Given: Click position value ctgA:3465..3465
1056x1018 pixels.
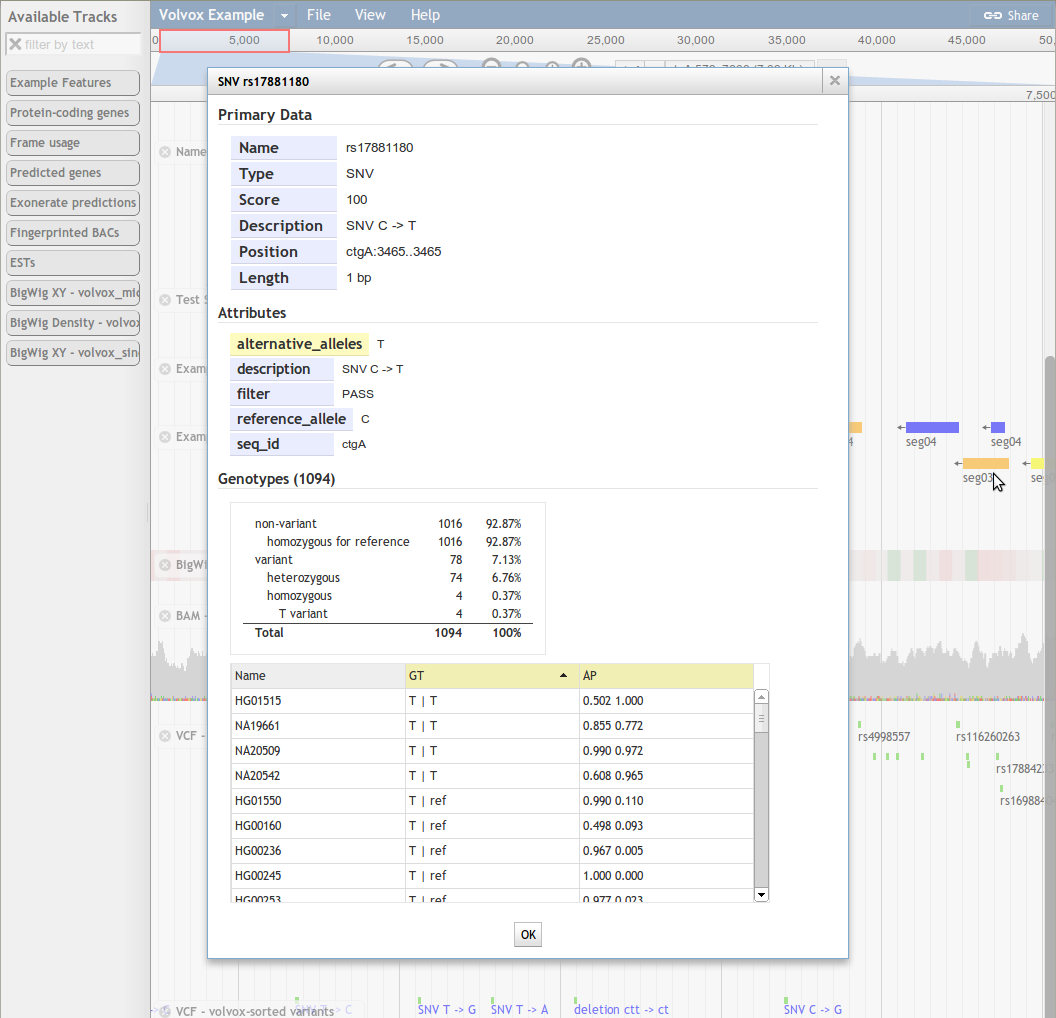Looking at the screenshot, I should [x=393, y=252].
